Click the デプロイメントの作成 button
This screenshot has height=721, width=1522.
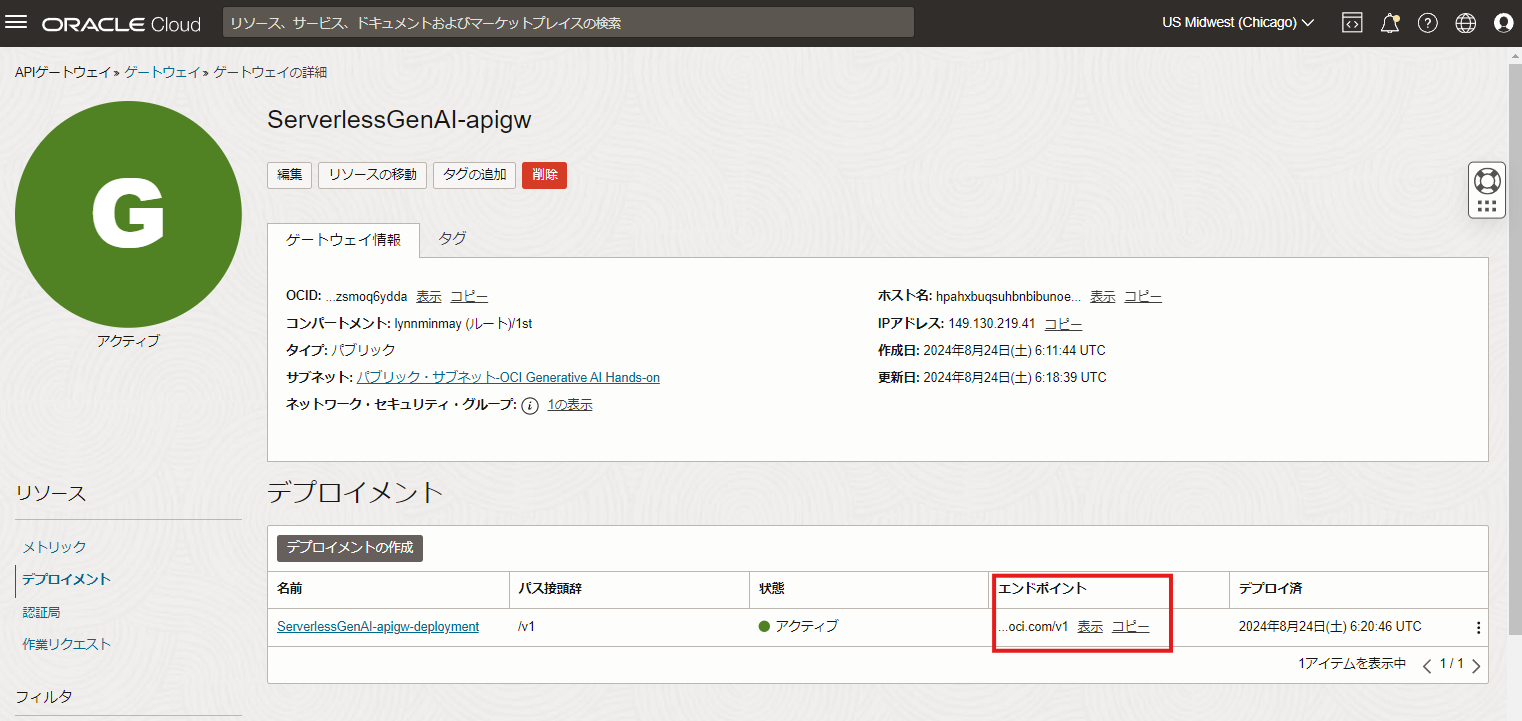pos(350,548)
